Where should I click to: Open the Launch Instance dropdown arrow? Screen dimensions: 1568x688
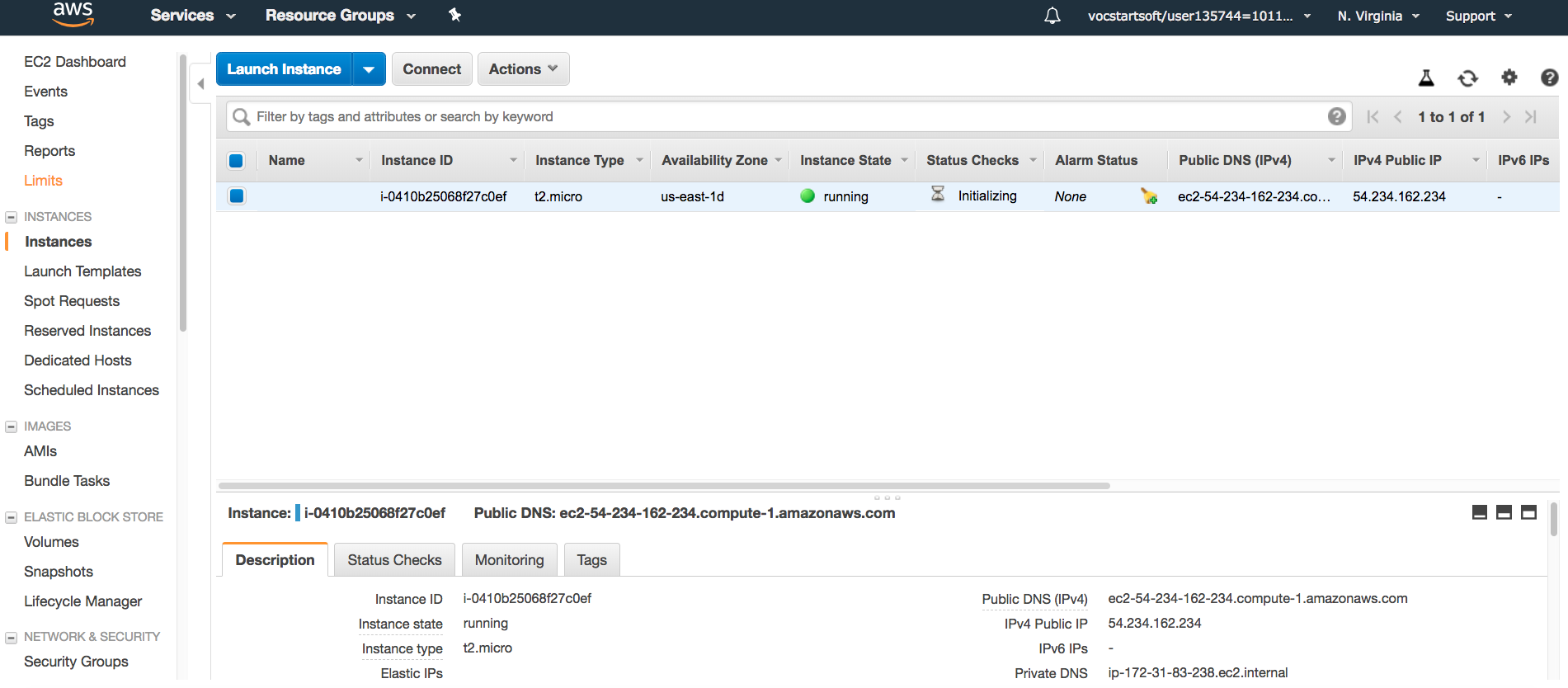coord(369,69)
